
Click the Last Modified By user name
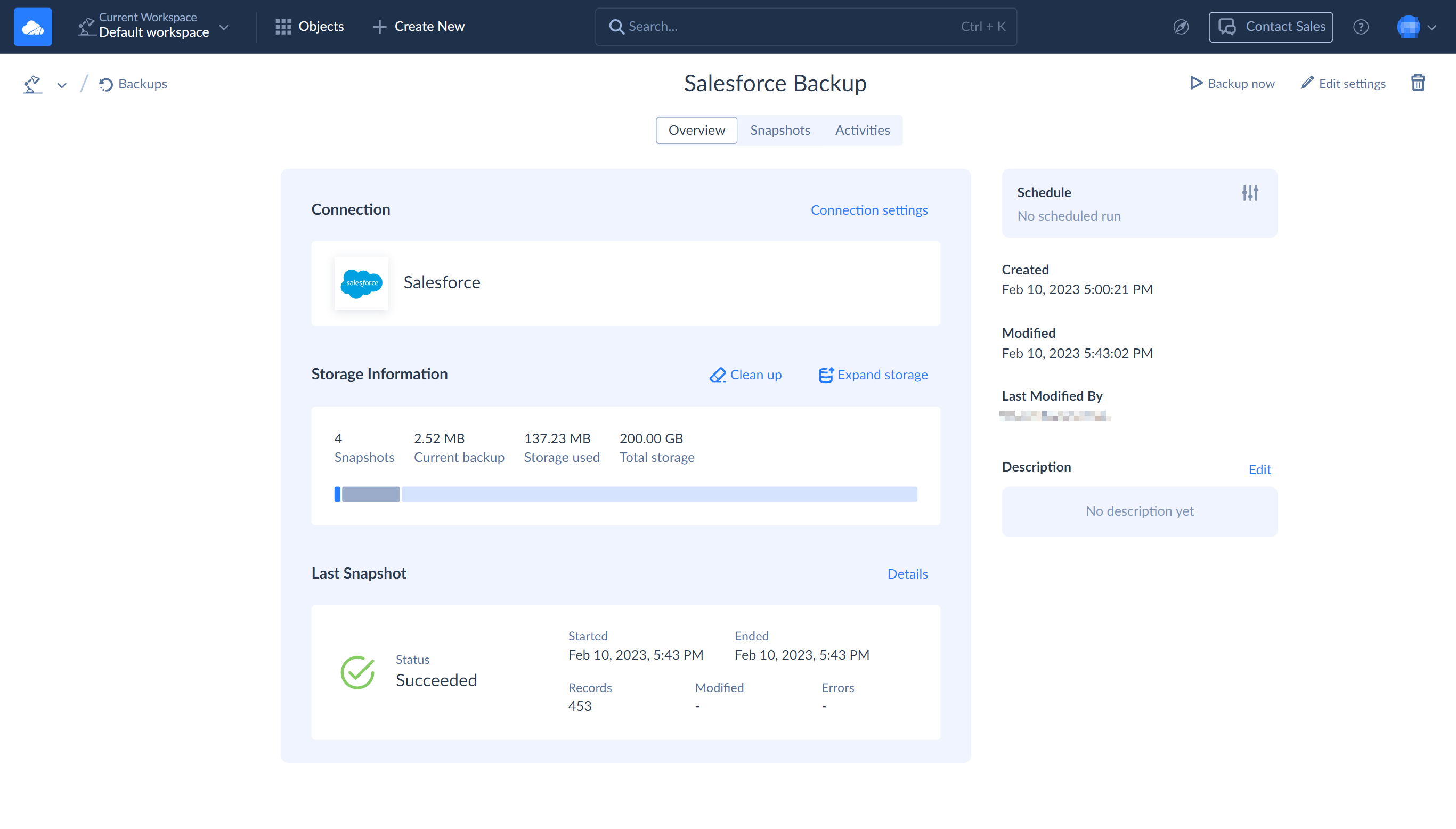click(x=1055, y=416)
